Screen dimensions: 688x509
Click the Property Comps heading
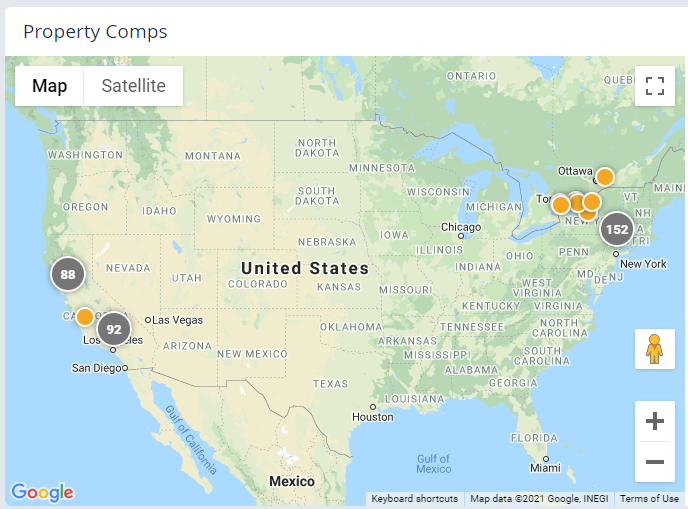click(95, 32)
